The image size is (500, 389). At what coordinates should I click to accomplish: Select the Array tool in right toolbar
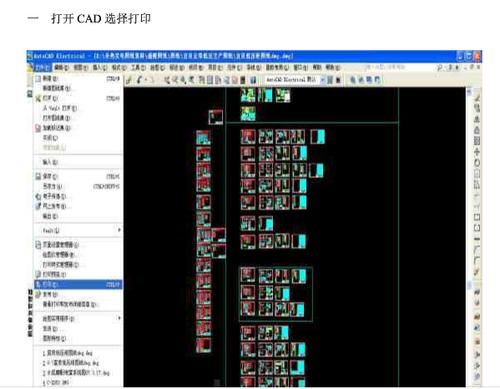[x=477, y=141]
